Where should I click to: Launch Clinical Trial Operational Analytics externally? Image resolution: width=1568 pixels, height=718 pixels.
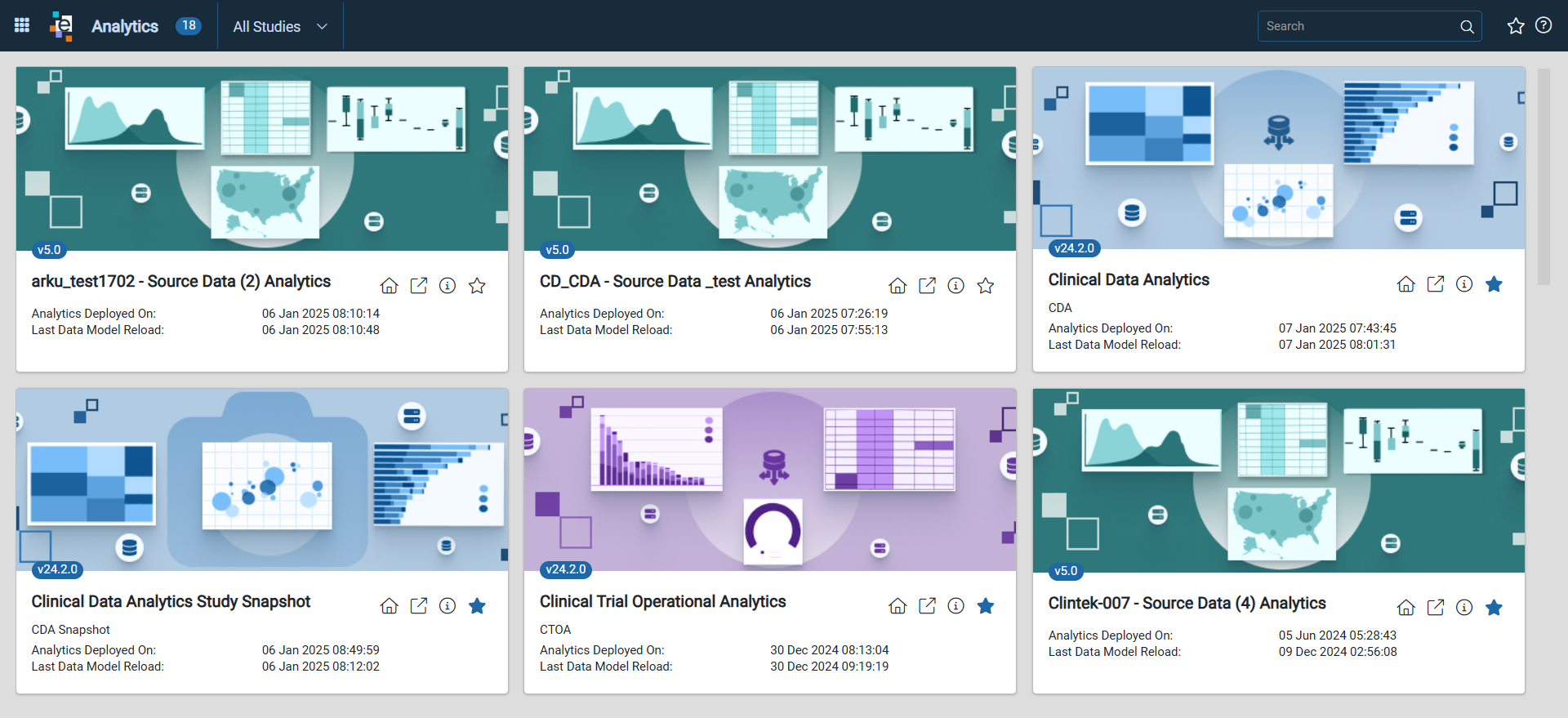coord(927,605)
